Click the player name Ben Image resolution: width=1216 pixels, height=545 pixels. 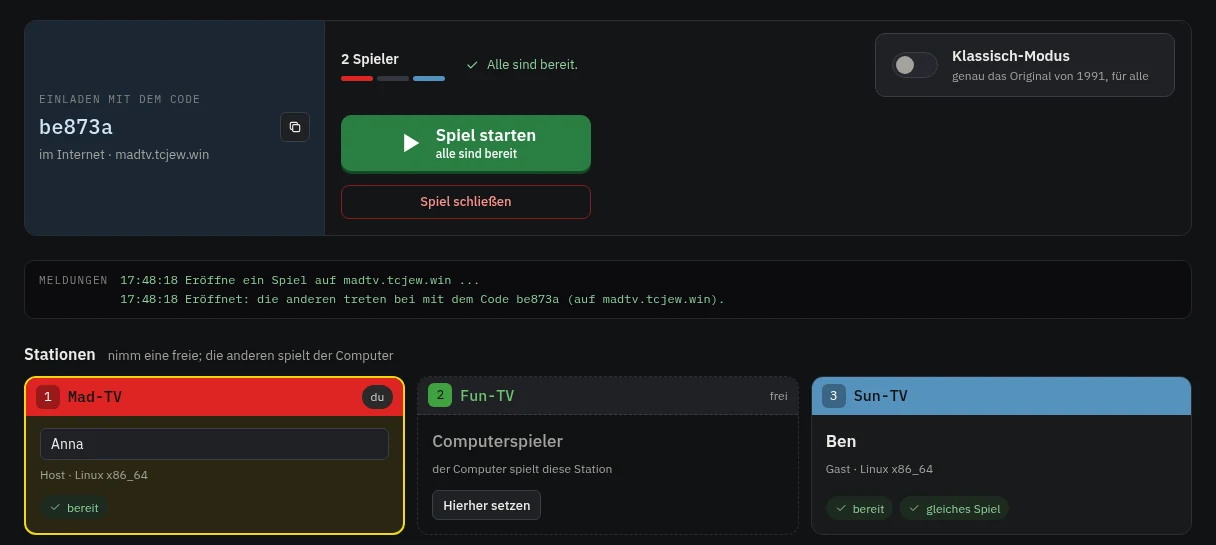841,441
